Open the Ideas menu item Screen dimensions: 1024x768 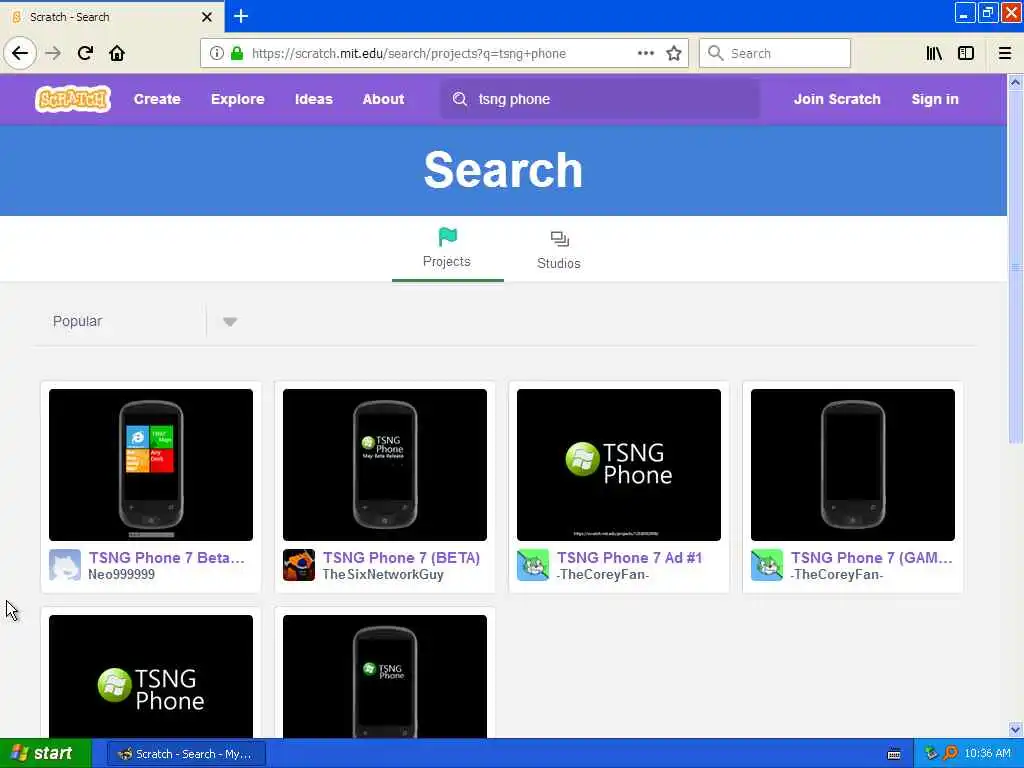[313, 99]
